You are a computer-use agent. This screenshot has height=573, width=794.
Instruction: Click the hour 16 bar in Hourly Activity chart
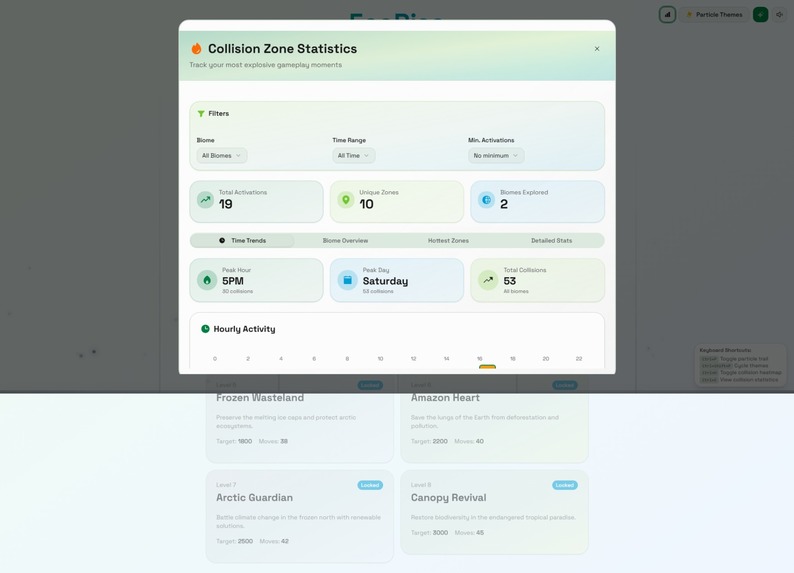pos(487,367)
